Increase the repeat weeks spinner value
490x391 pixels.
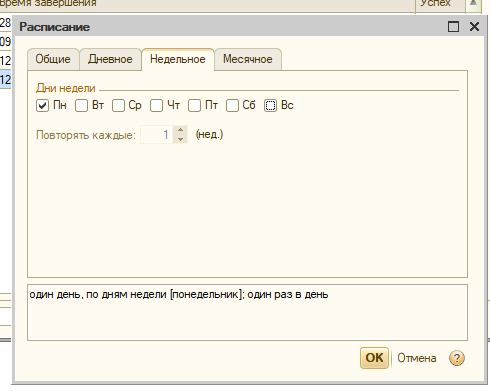tap(180, 130)
